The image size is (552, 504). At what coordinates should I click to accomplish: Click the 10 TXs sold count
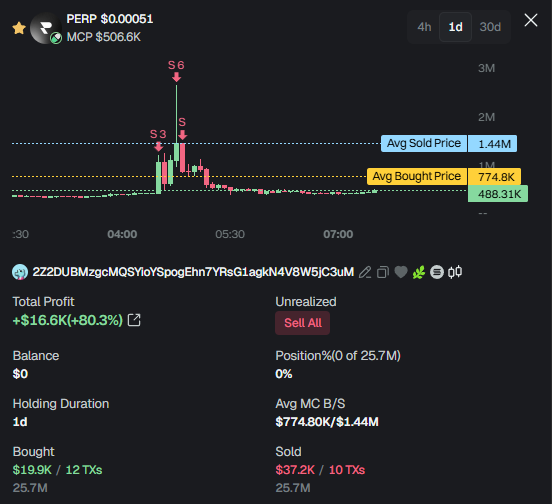click(x=347, y=470)
